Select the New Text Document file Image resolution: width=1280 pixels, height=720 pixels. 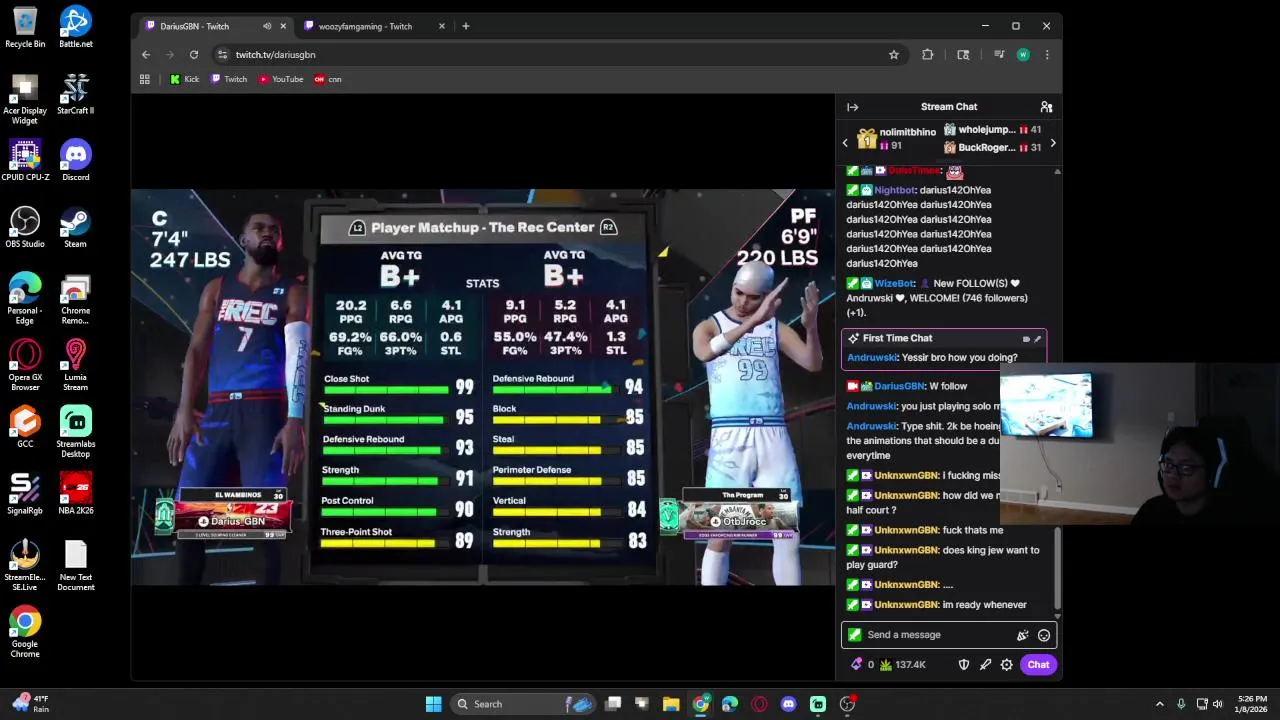[x=76, y=565]
